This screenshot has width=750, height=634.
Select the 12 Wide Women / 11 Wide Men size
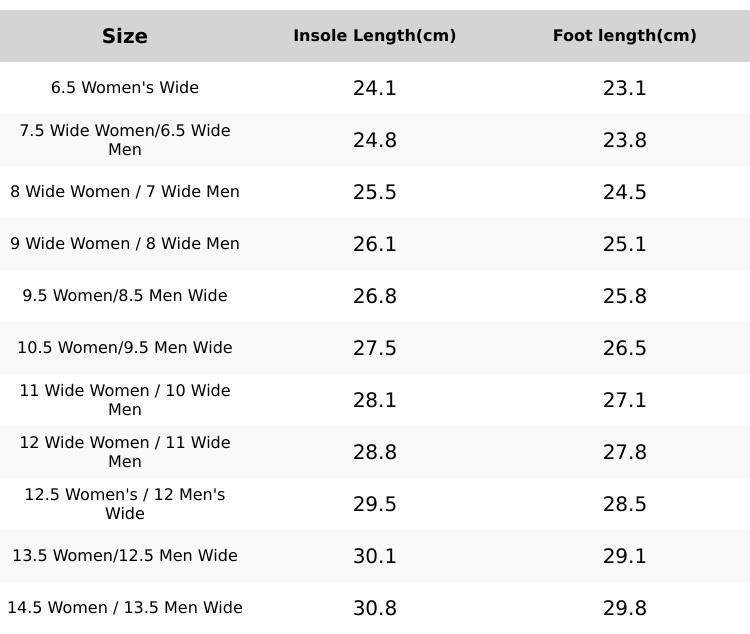(x=125, y=452)
